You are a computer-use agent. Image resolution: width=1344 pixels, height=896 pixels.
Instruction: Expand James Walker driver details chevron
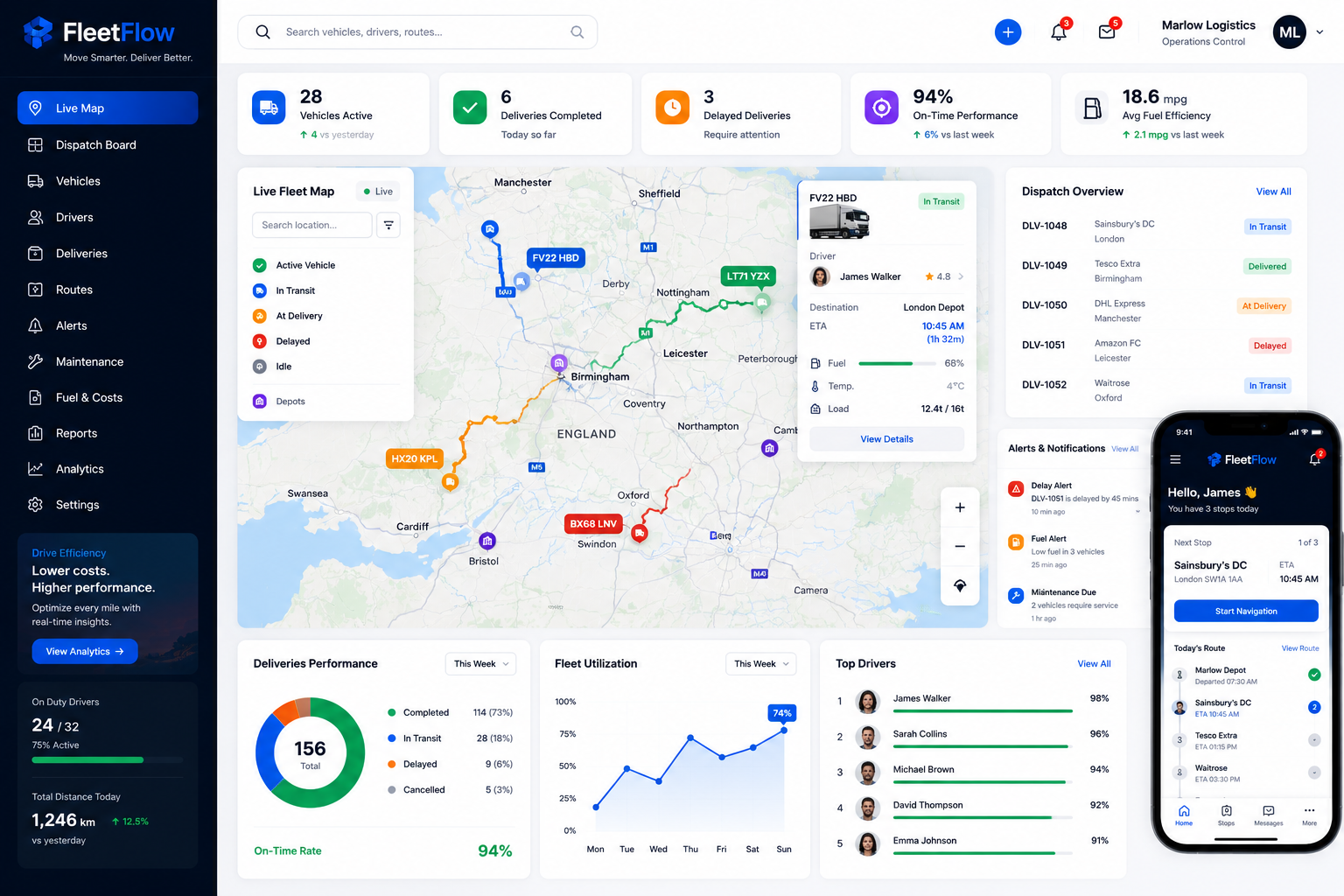click(961, 276)
